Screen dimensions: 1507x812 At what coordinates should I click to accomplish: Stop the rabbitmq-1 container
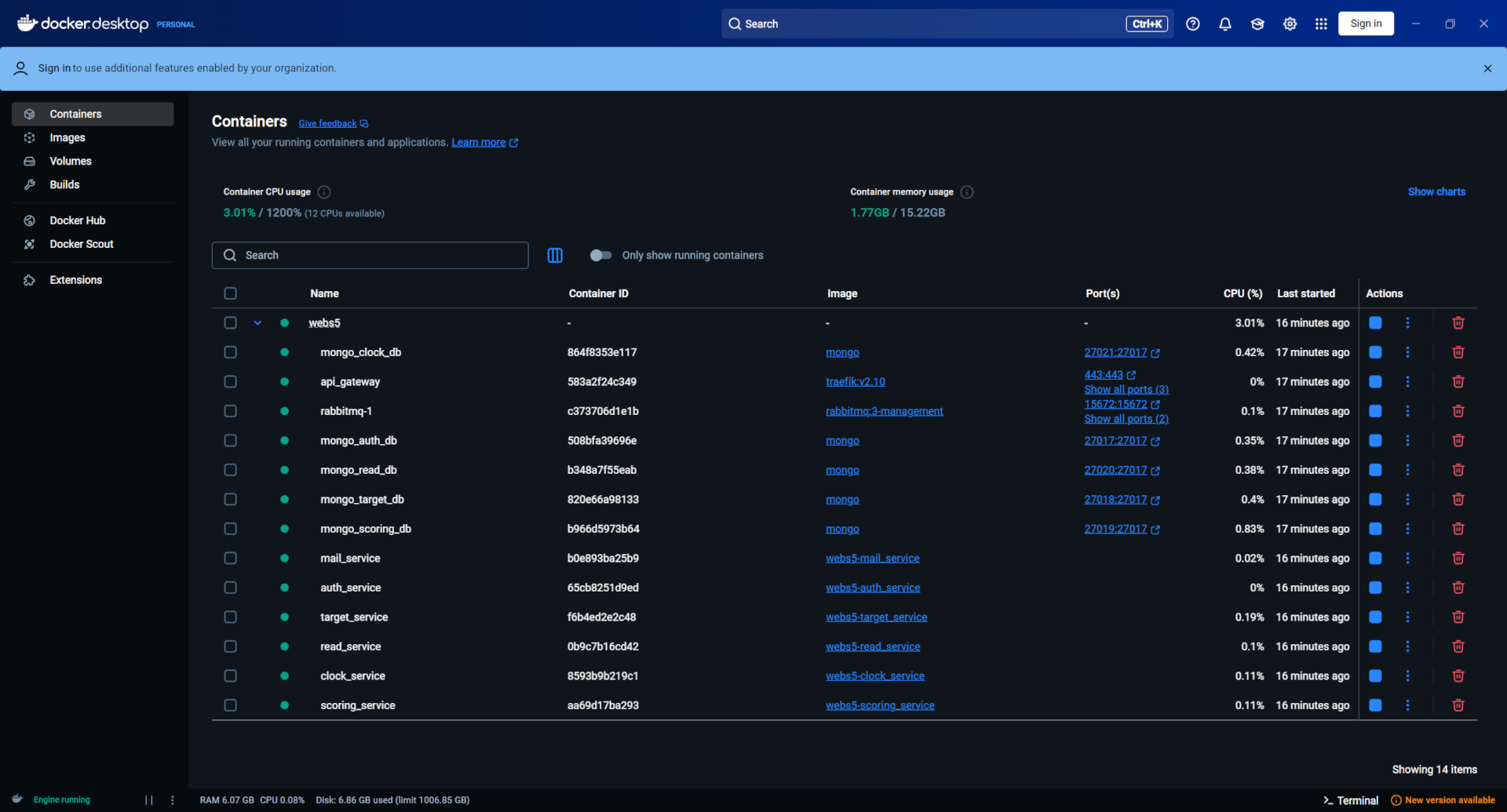(x=1375, y=410)
